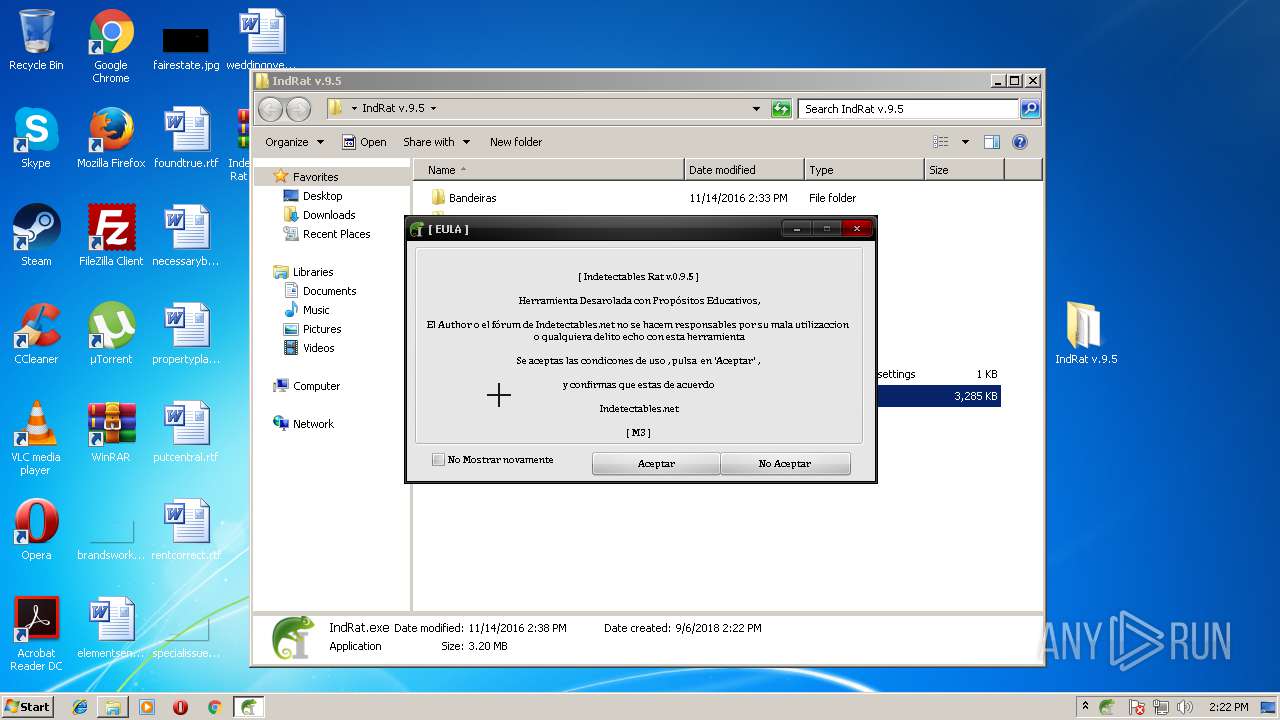Select the CCleaner desktop shortcut
Viewport: 1280px width, 720px height.
point(36,334)
